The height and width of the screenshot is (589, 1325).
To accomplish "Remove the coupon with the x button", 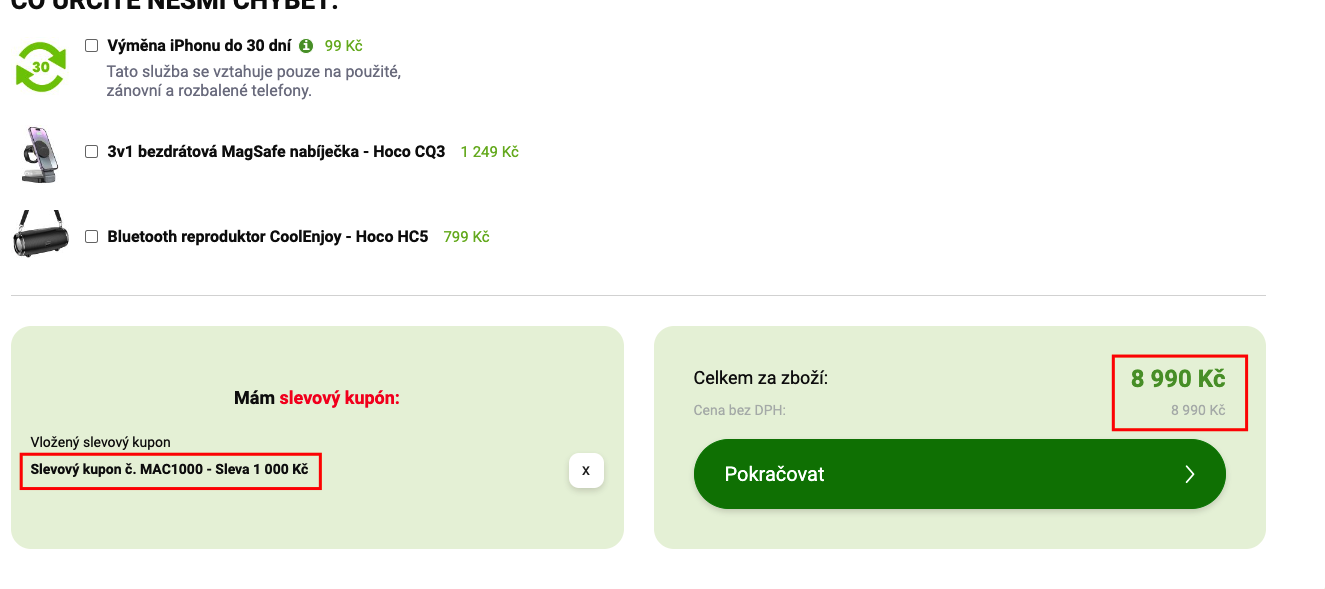I will pyautogui.click(x=586, y=470).
